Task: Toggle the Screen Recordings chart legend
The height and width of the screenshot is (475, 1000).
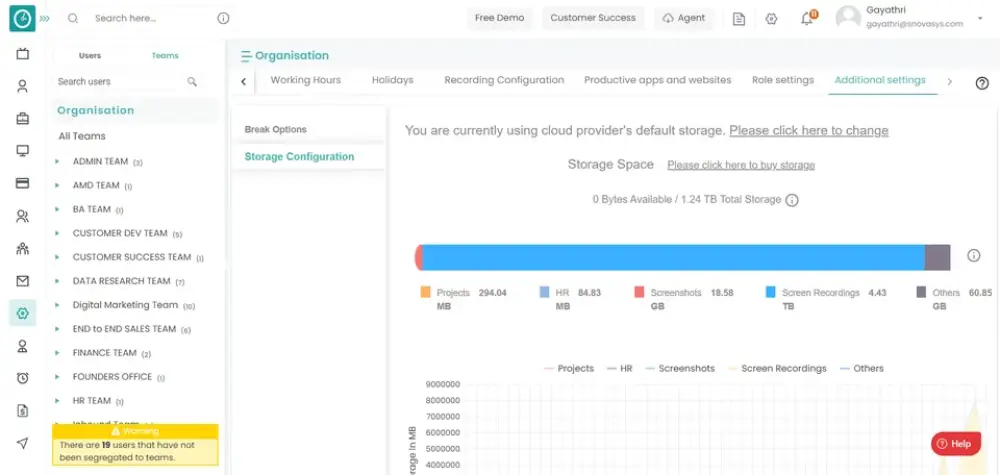Action: [776, 369]
